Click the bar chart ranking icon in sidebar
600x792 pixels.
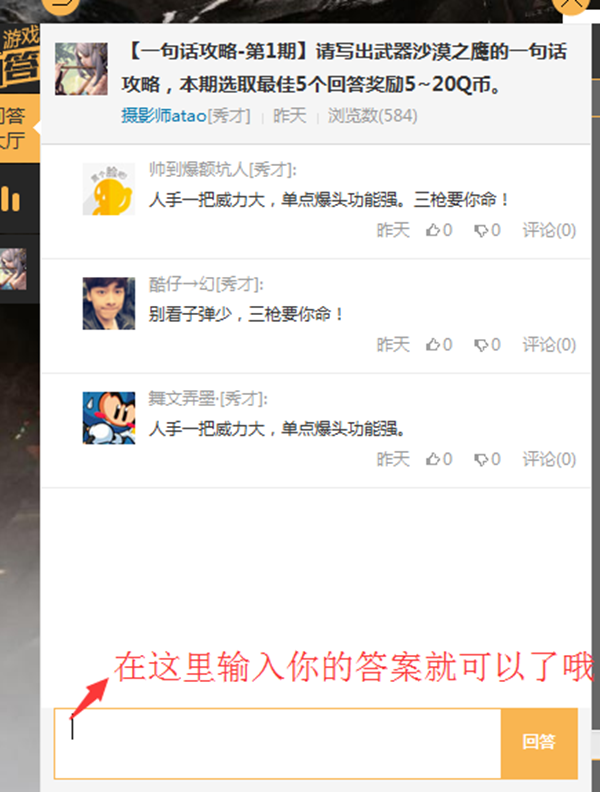(x=11, y=199)
